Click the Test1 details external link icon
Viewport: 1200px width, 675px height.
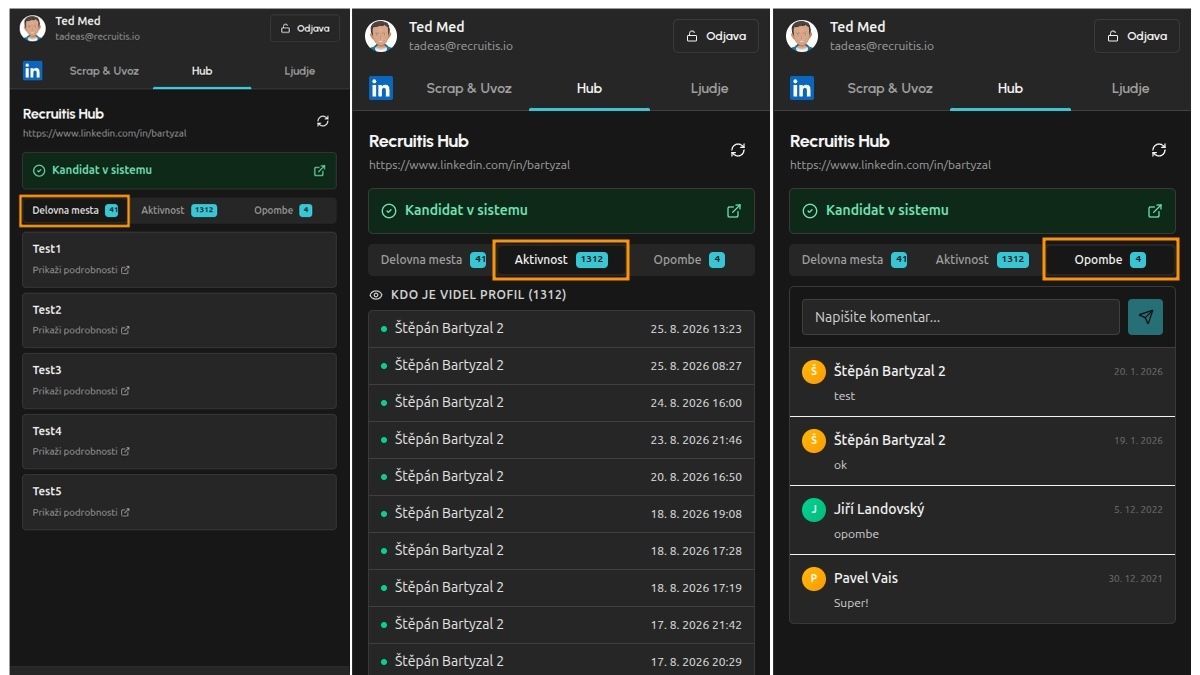tap(125, 270)
